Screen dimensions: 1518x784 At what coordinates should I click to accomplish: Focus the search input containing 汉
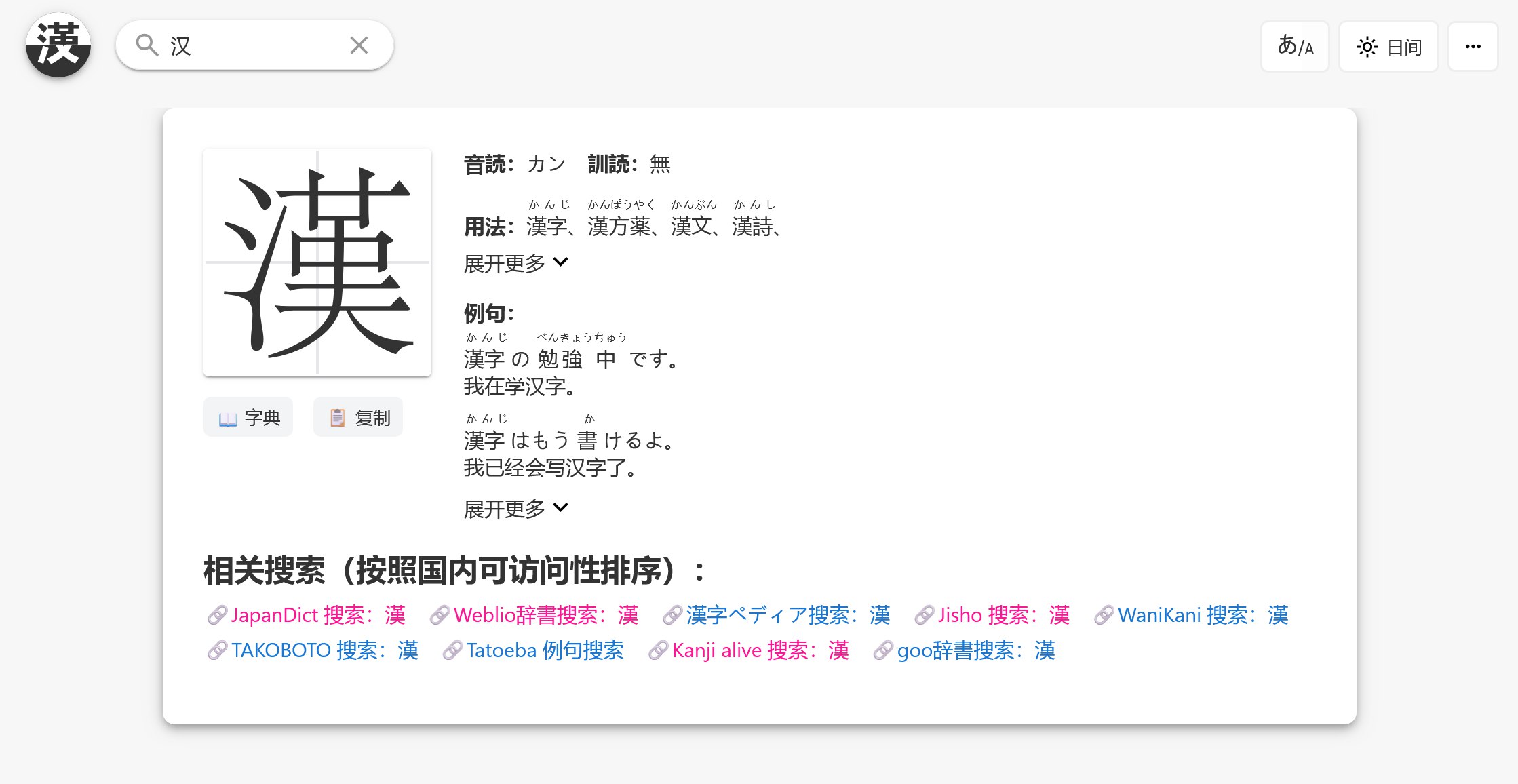pos(254,45)
